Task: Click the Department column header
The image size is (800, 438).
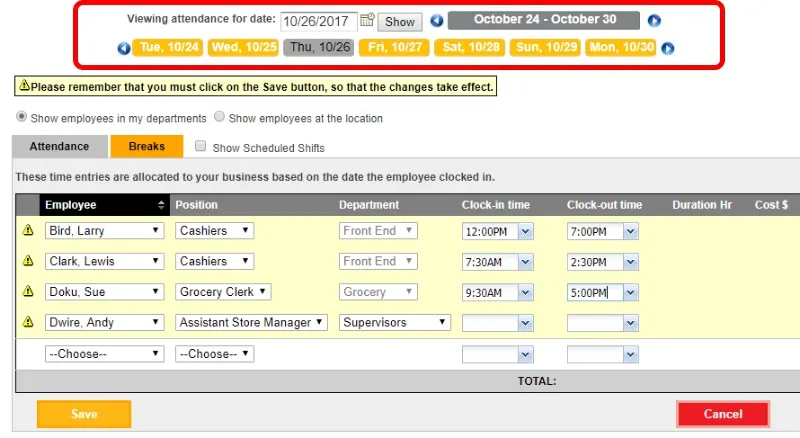Action: [369, 205]
